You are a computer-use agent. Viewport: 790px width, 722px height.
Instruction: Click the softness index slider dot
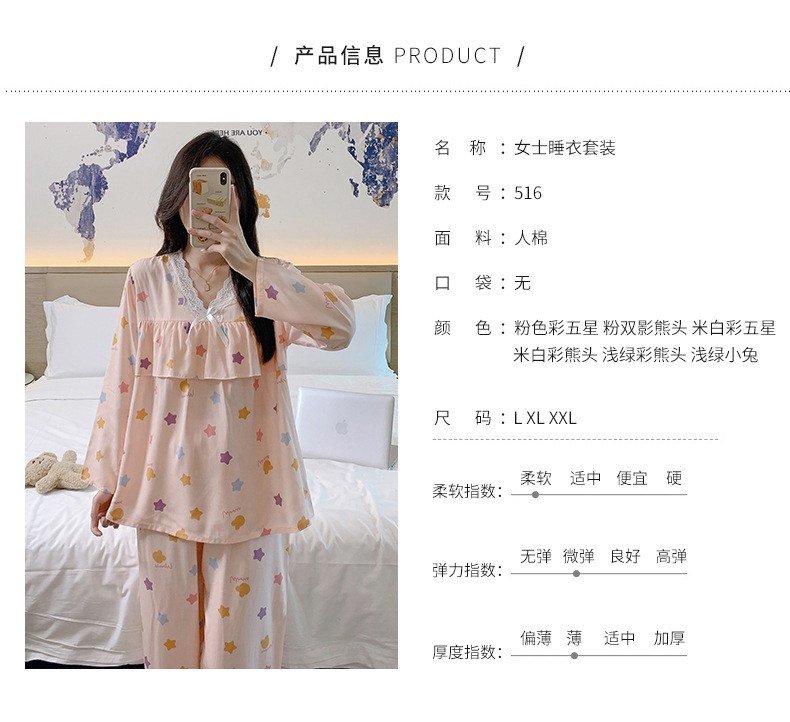coord(536,495)
